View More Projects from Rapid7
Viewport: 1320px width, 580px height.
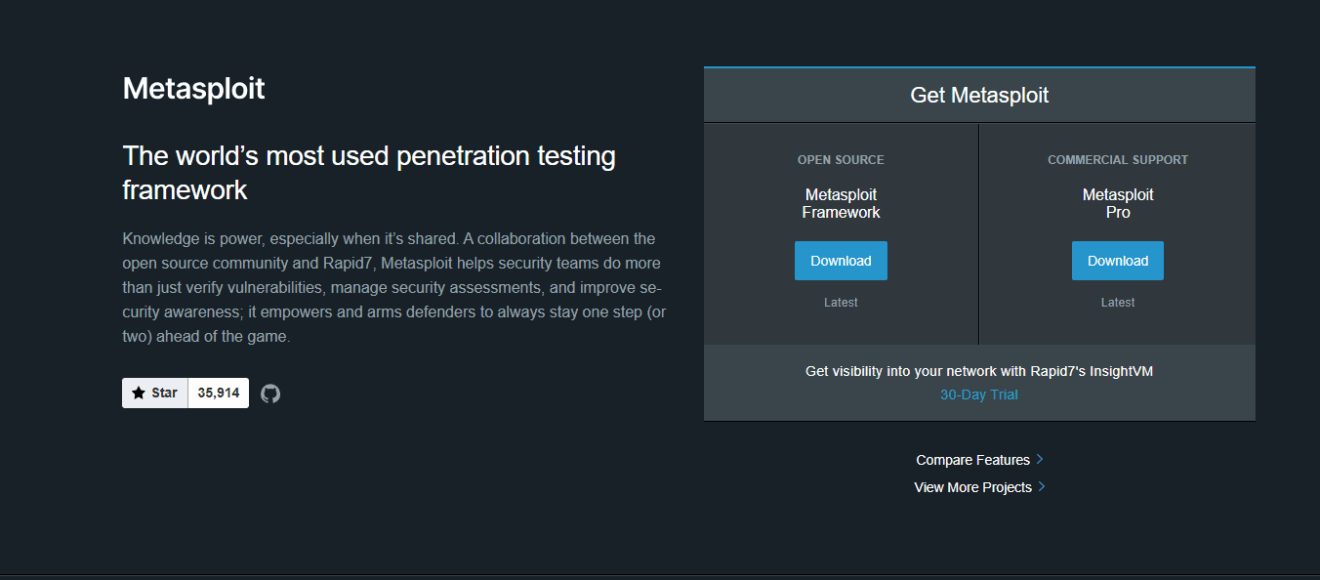click(973, 487)
